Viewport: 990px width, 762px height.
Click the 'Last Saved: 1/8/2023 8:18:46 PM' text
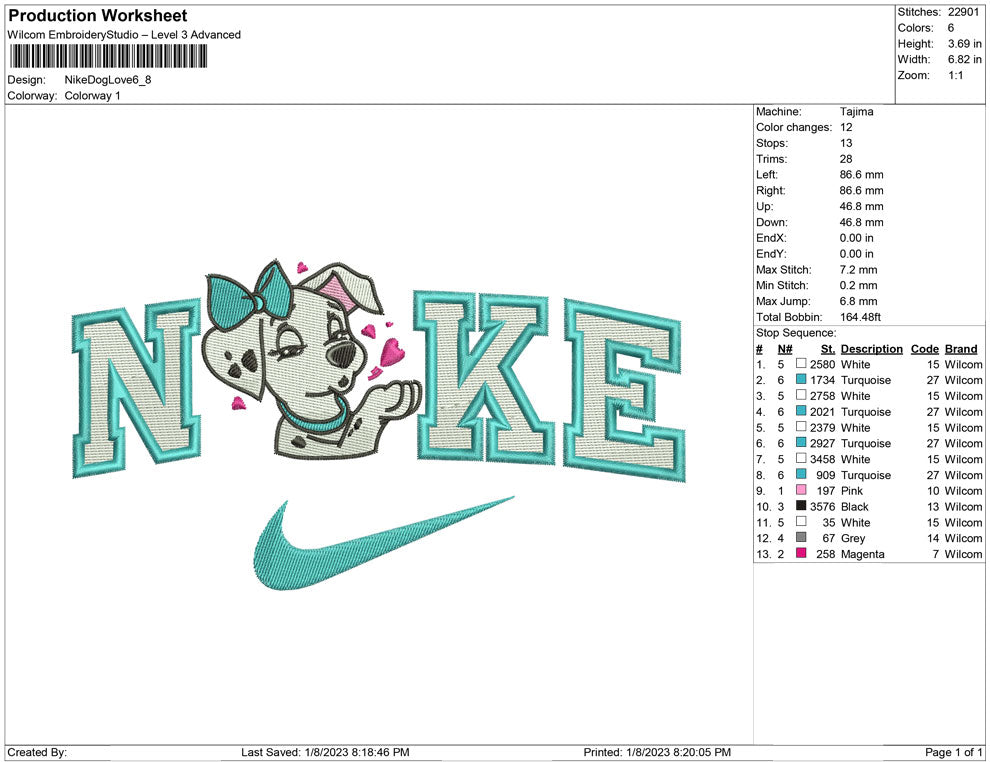(x=325, y=752)
